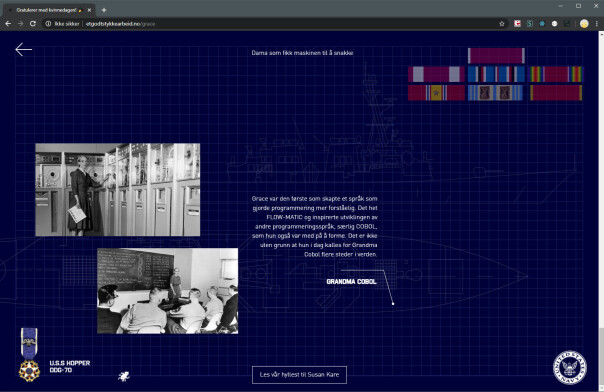This screenshot has width=604, height=392.
Task: Click the light blue ribbon with emblems
Action: tap(495, 93)
